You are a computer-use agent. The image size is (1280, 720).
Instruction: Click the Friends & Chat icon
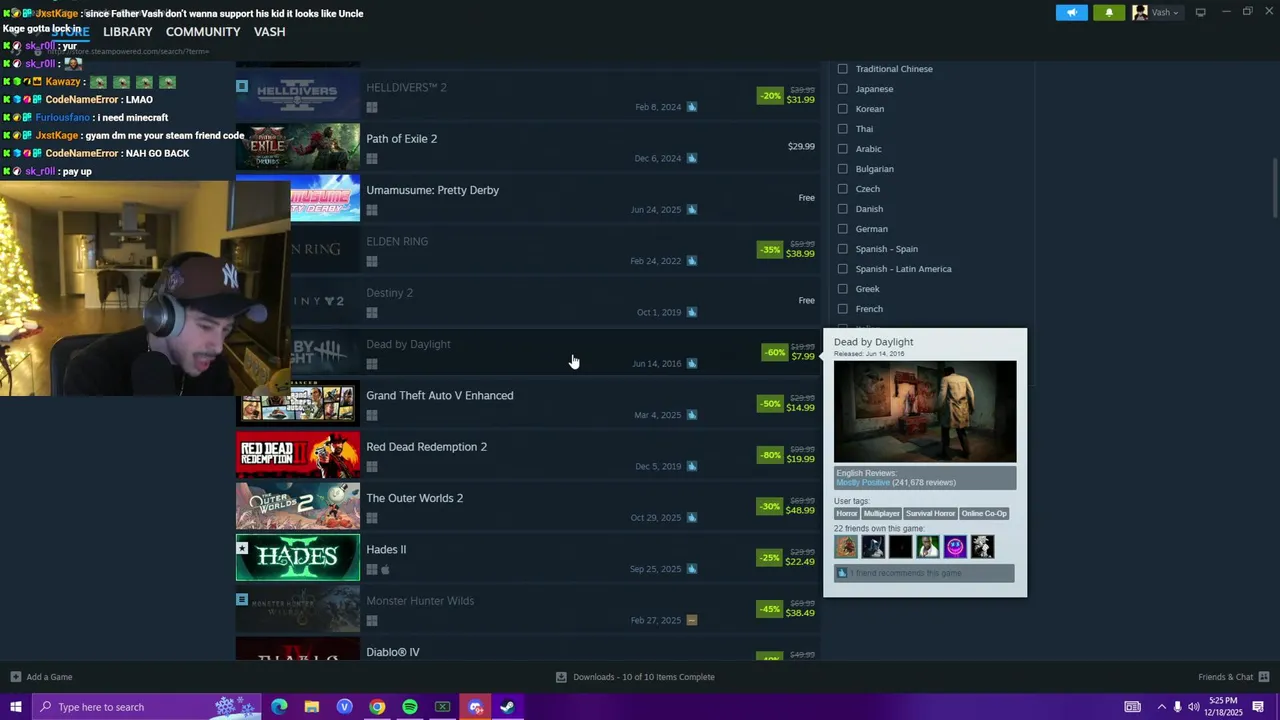1264,677
